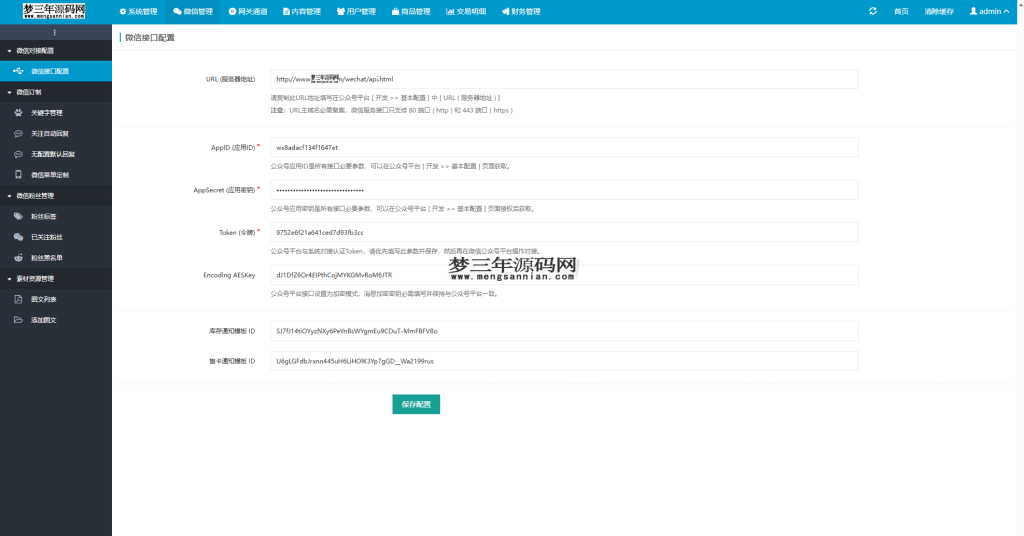Screen dimensions: 1024x536
Task: Open the 系统管理 top menu
Action: [x=138, y=12]
